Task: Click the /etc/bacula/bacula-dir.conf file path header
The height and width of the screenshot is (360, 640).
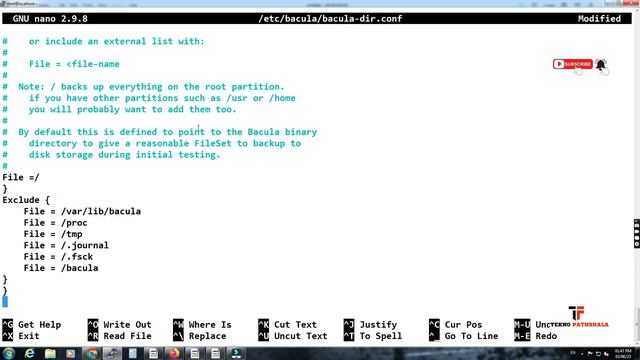Action: [x=330, y=19]
